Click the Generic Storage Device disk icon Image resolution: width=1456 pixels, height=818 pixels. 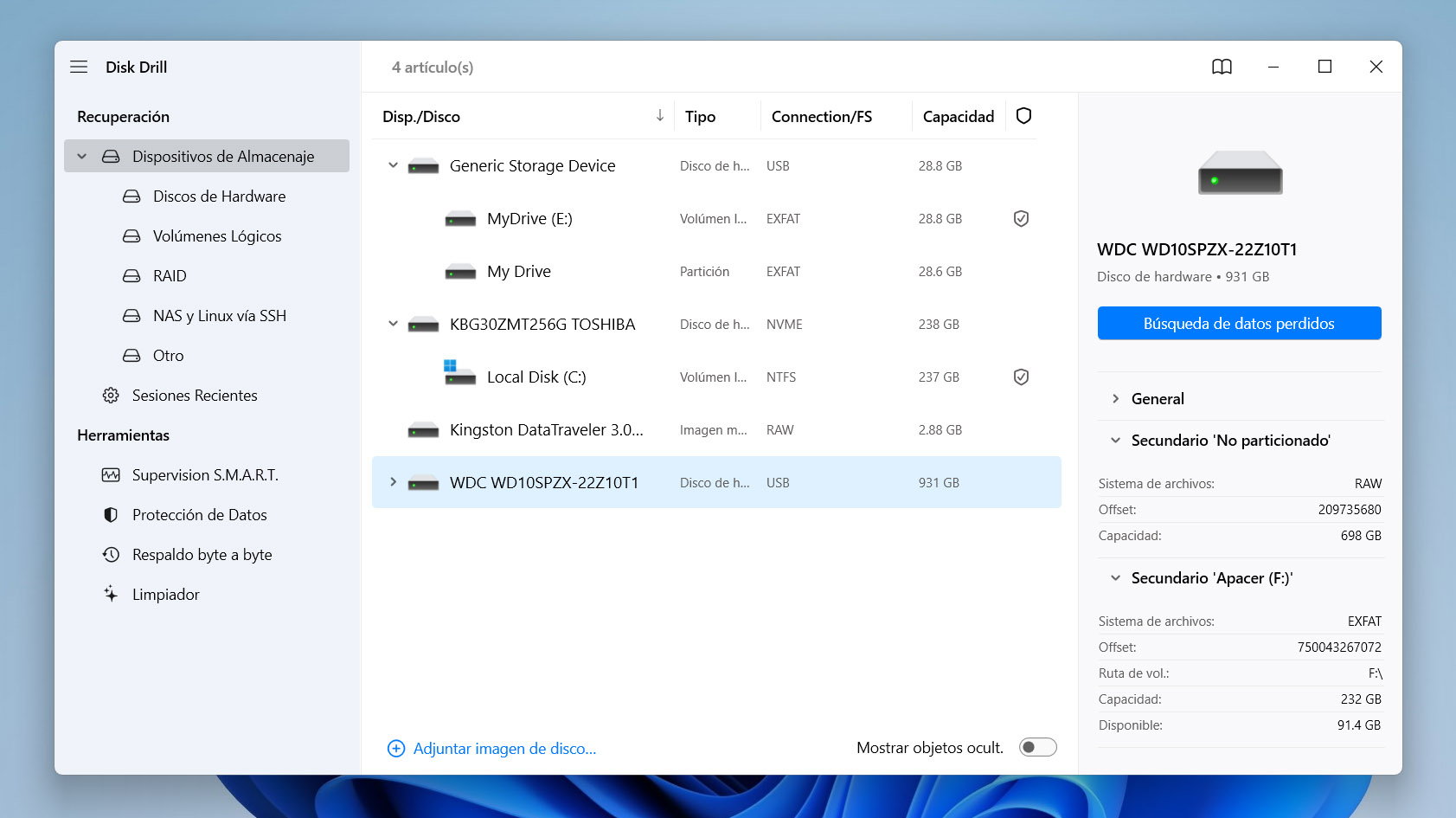(423, 166)
